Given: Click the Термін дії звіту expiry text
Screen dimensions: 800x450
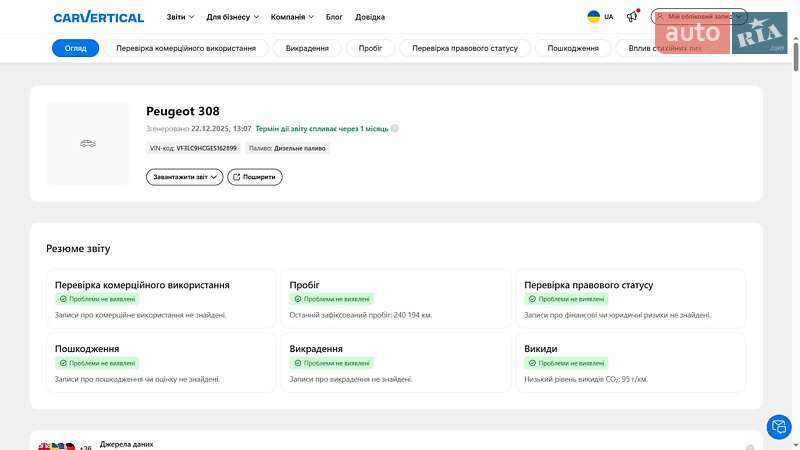Looking at the screenshot, I should [x=322, y=129].
